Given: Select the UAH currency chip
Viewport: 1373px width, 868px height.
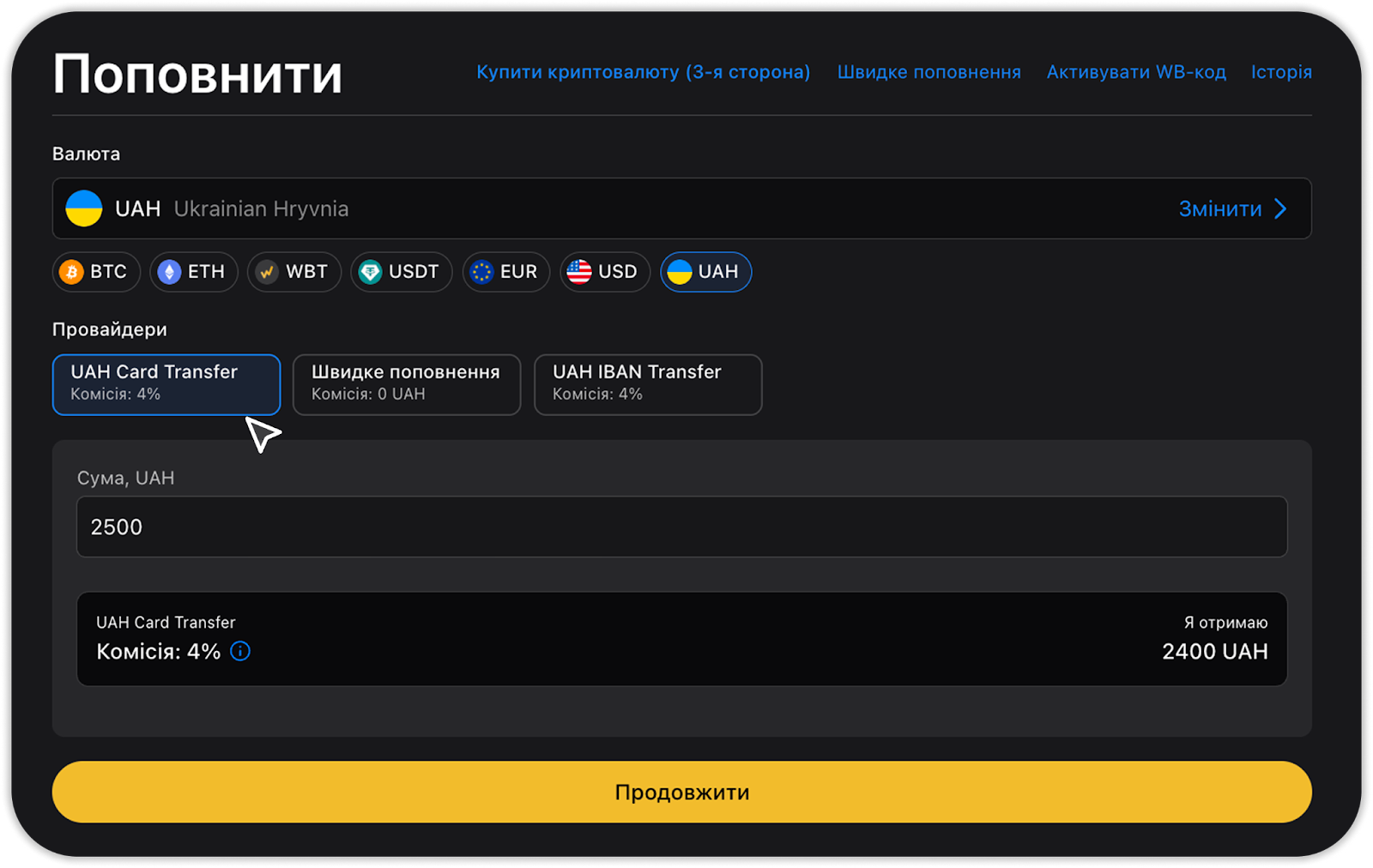Looking at the screenshot, I should click(x=705, y=272).
